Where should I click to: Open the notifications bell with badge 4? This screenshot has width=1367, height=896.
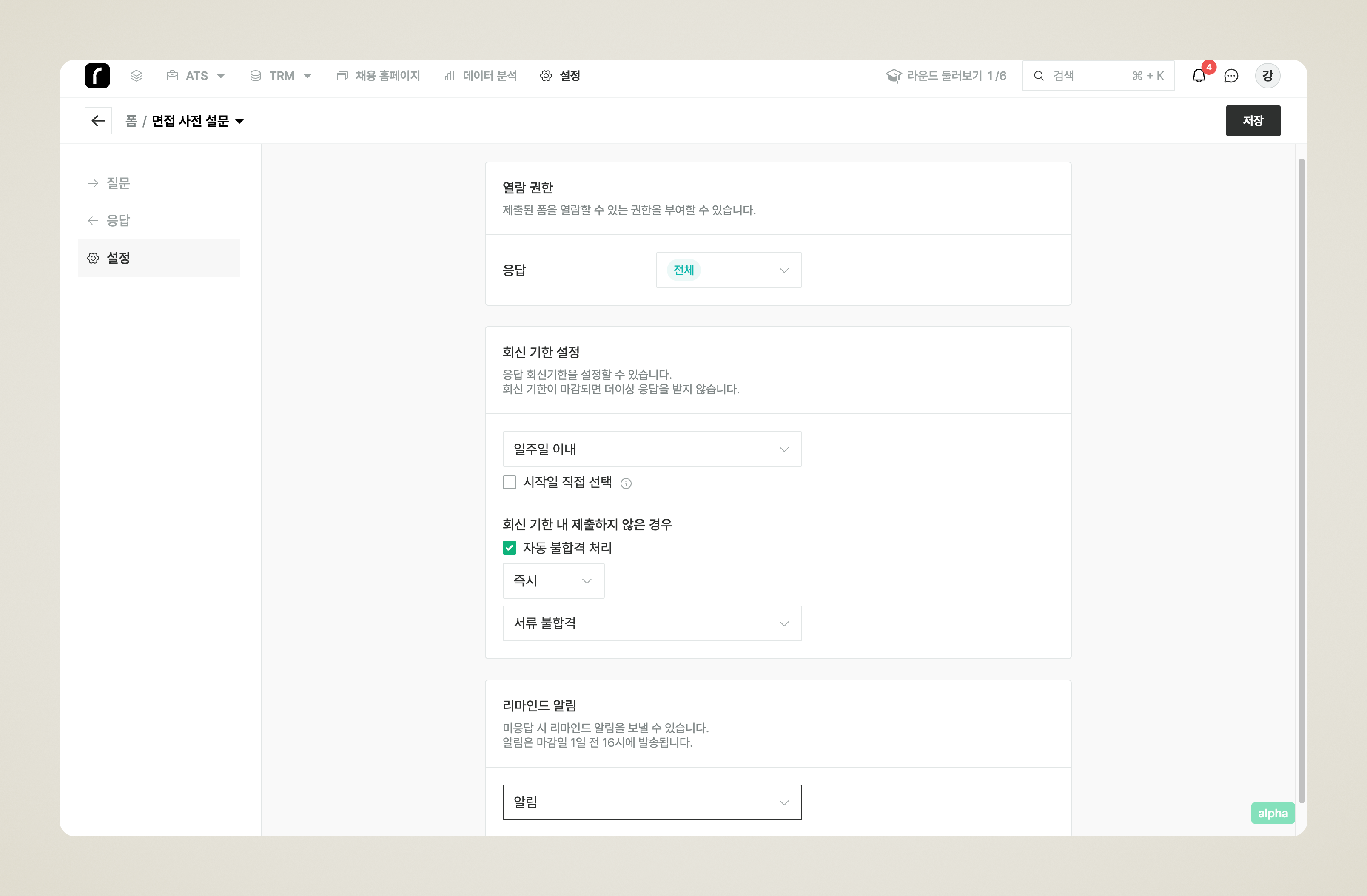(x=1199, y=76)
